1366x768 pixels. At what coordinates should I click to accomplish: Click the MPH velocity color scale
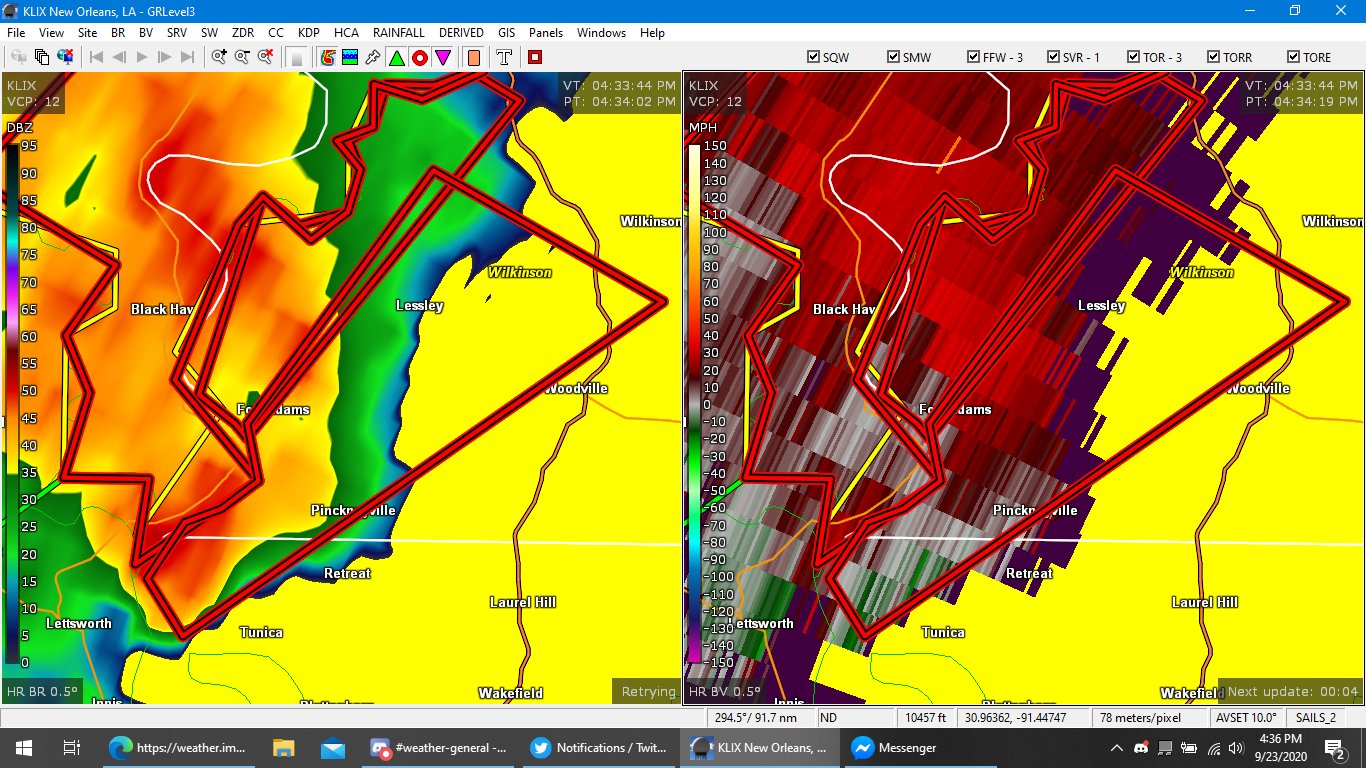[x=694, y=405]
